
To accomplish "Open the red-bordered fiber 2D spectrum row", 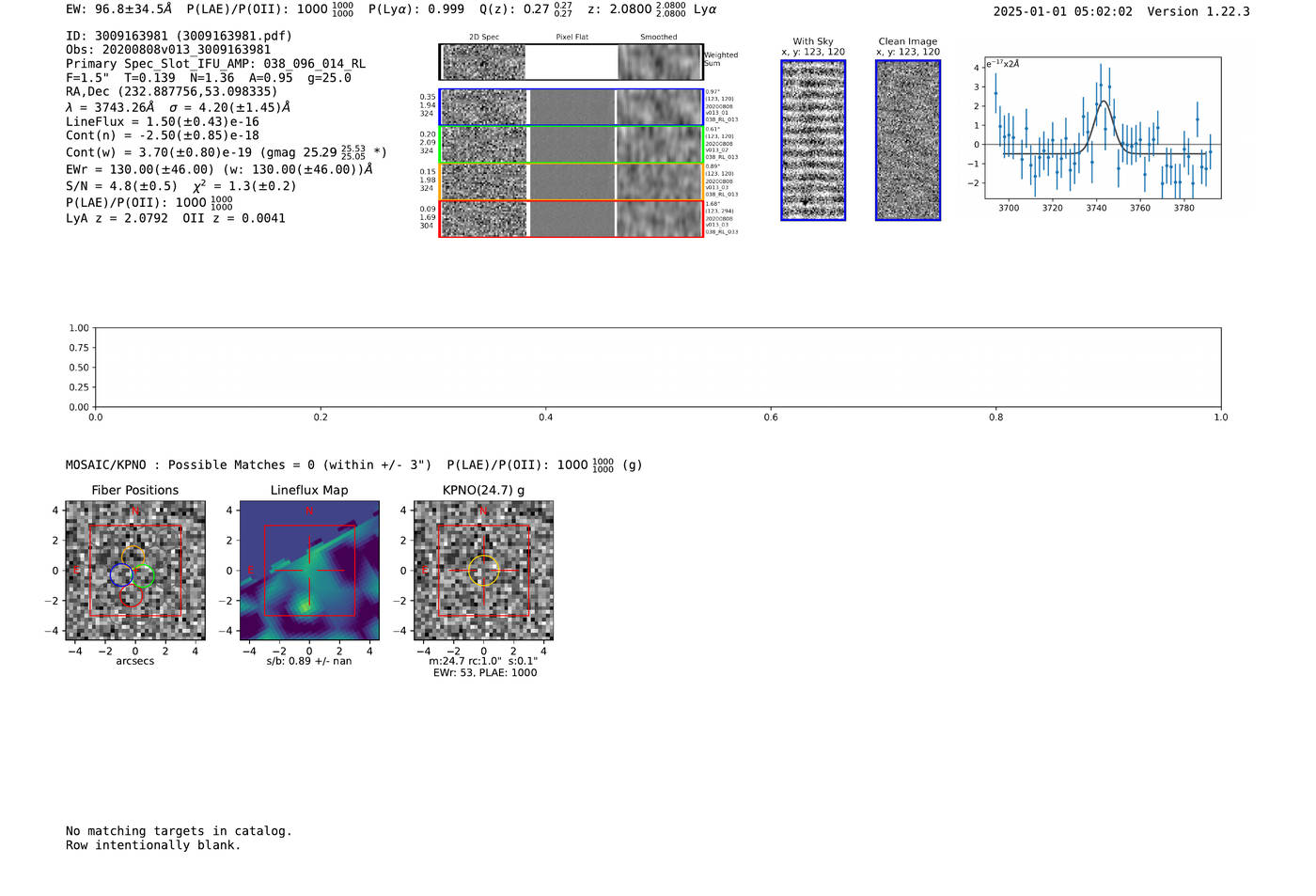I will click(x=572, y=218).
